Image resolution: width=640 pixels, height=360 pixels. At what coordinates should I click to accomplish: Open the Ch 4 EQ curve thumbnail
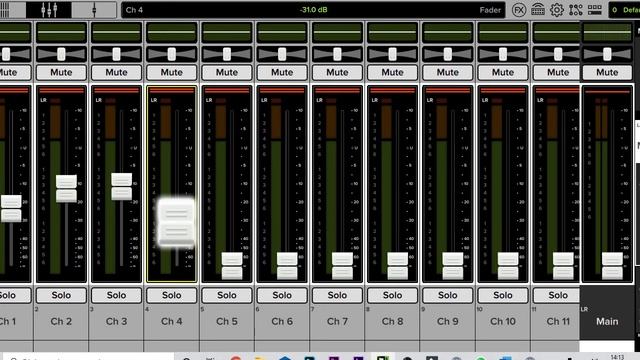(x=171, y=32)
